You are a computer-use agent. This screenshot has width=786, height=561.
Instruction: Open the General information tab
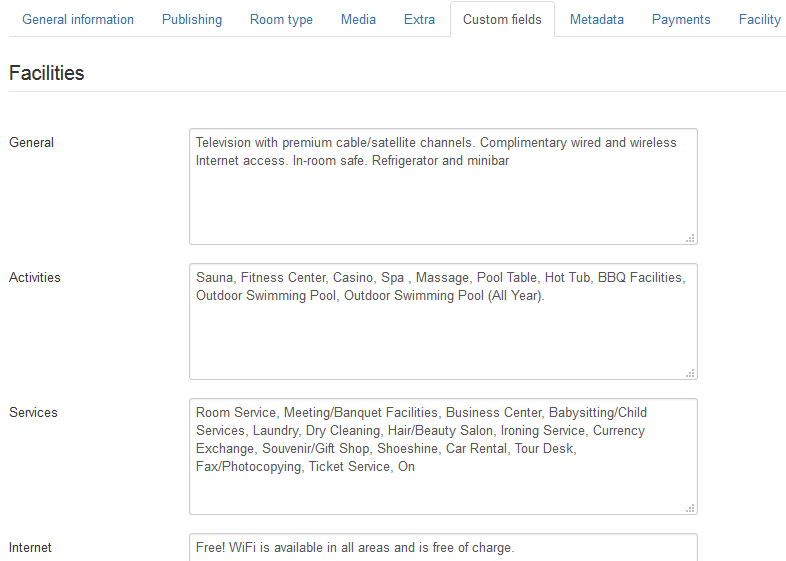78,20
